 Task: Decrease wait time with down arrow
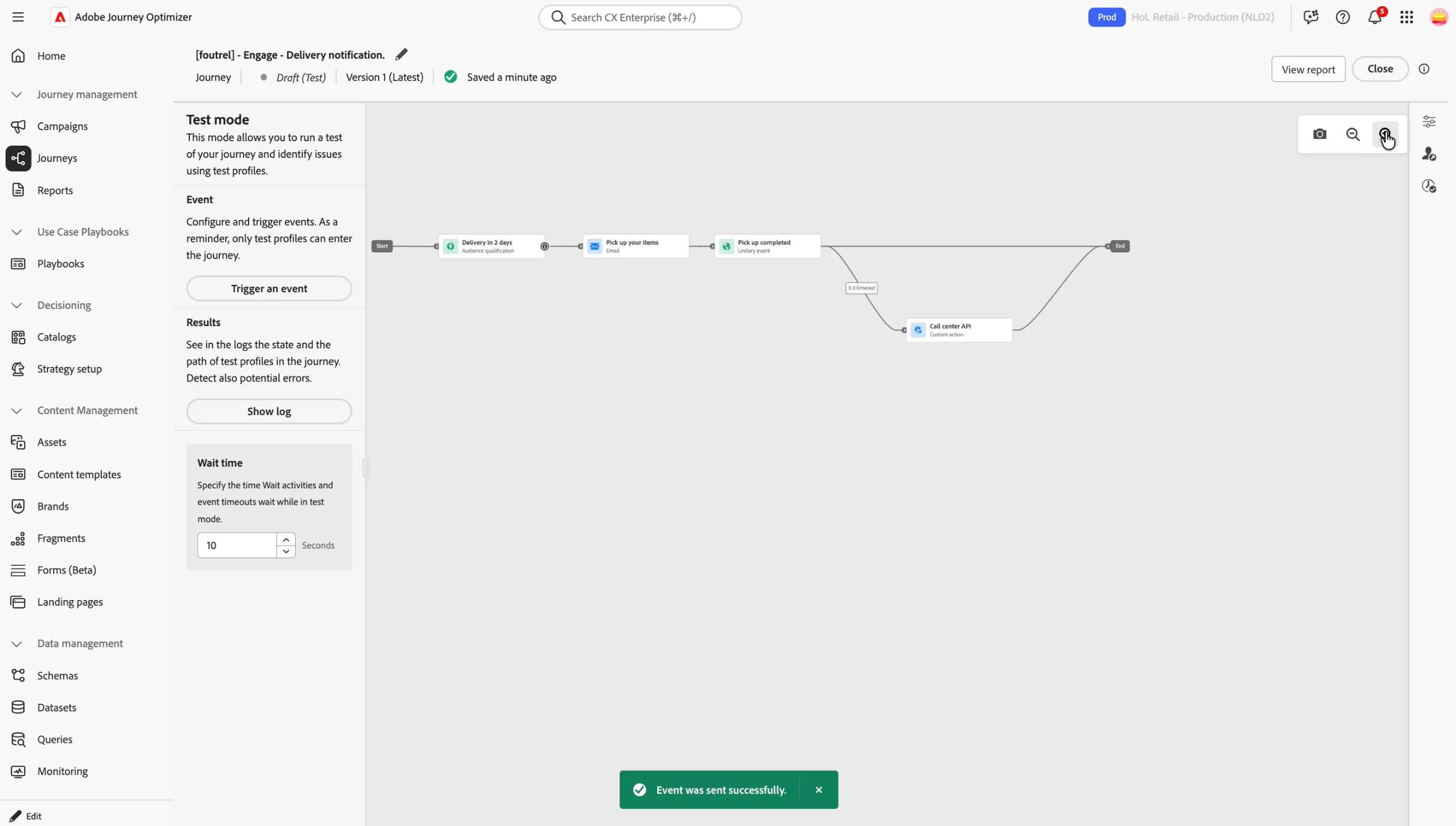(286, 551)
